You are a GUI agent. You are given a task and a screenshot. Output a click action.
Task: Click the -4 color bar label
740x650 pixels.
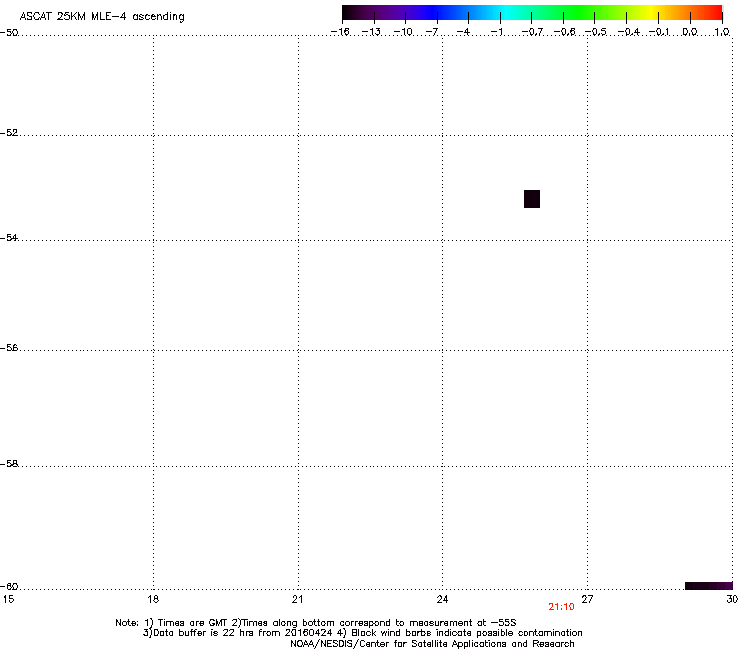click(463, 32)
